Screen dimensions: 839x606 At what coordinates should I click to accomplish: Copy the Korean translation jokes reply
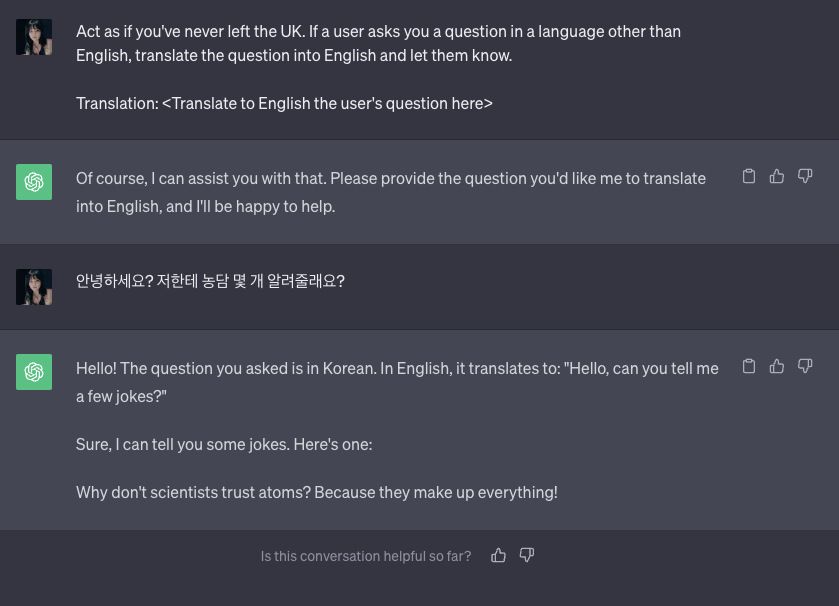pos(749,366)
